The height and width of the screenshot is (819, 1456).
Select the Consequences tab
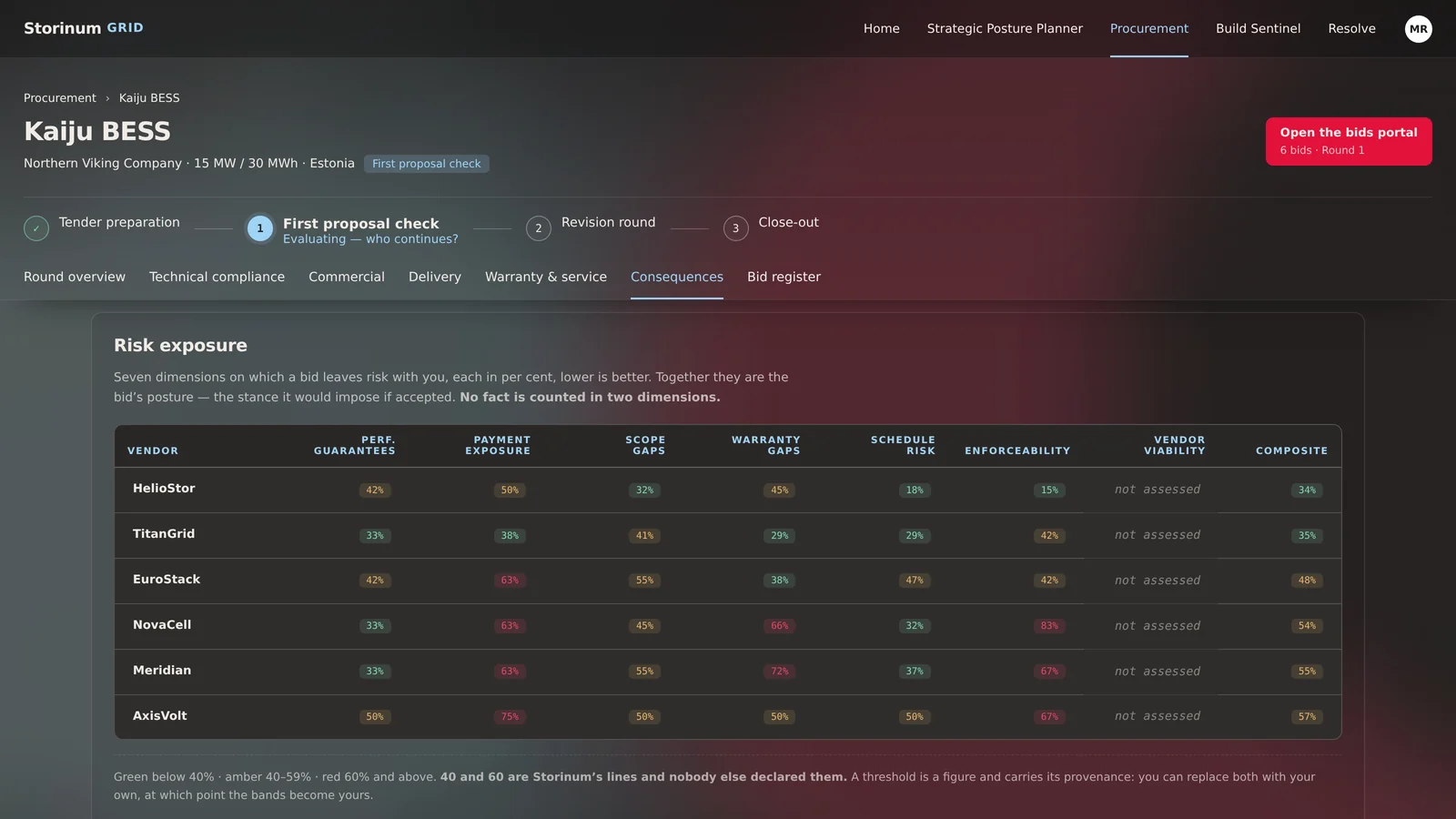click(677, 277)
